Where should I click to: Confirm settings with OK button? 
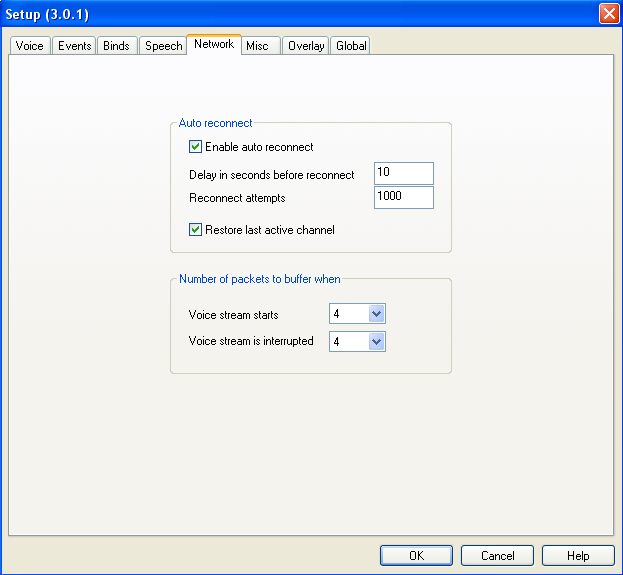coord(416,555)
